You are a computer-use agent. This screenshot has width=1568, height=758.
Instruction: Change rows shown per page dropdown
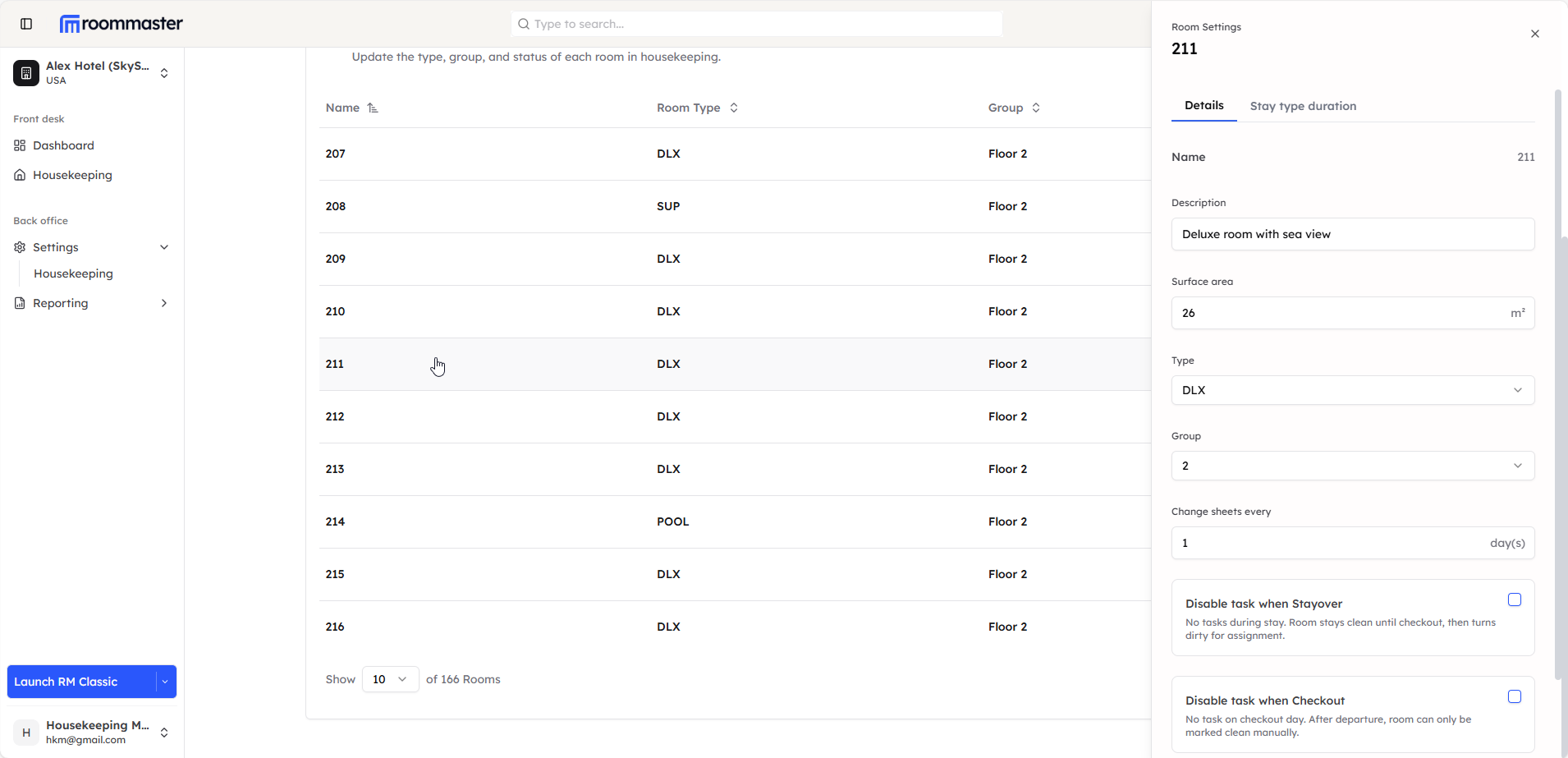390,679
